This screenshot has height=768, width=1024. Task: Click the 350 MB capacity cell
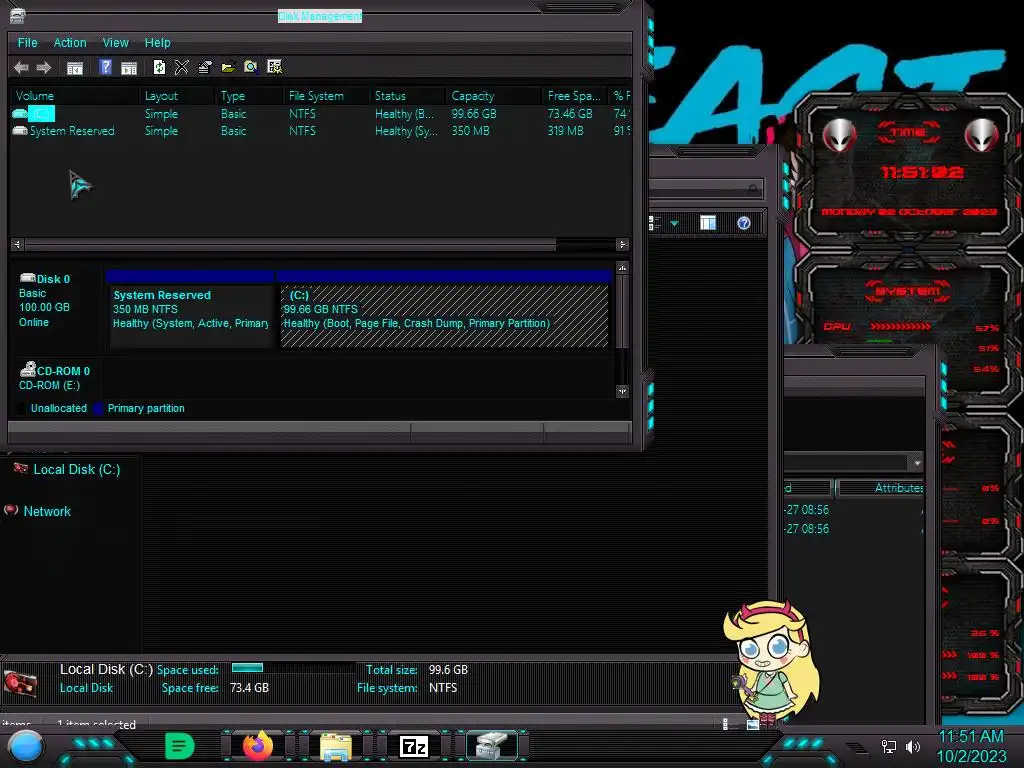(x=470, y=131)
